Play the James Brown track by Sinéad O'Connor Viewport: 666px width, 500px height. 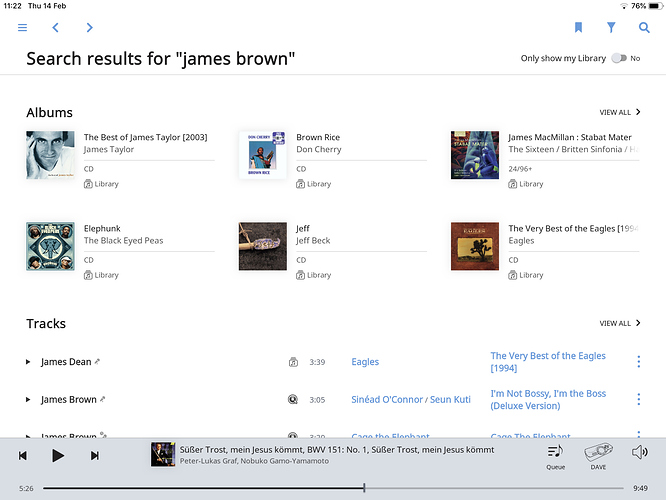click(28, 400)
